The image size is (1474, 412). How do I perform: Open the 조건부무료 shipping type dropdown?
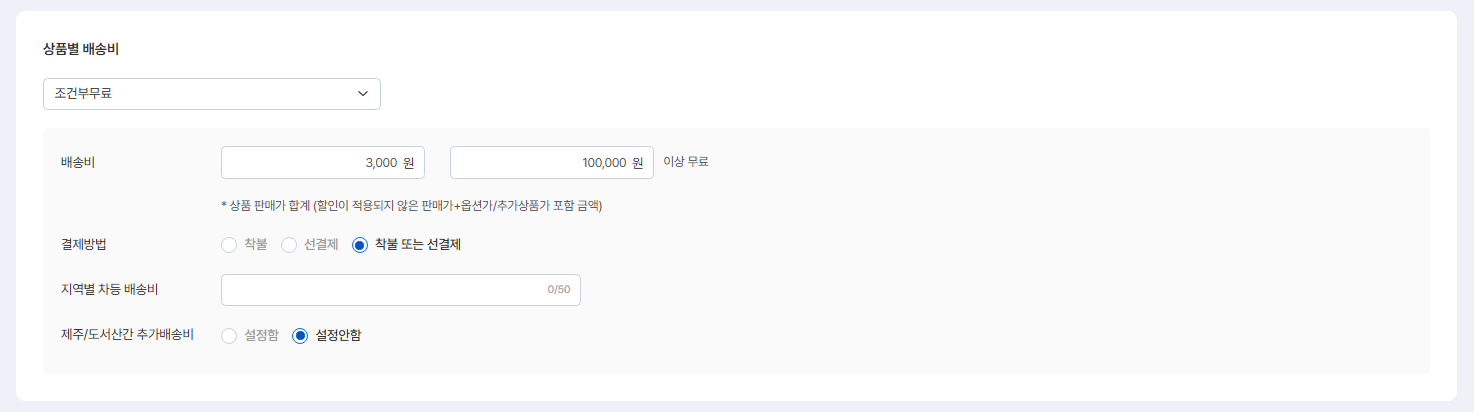pos(200,94)
